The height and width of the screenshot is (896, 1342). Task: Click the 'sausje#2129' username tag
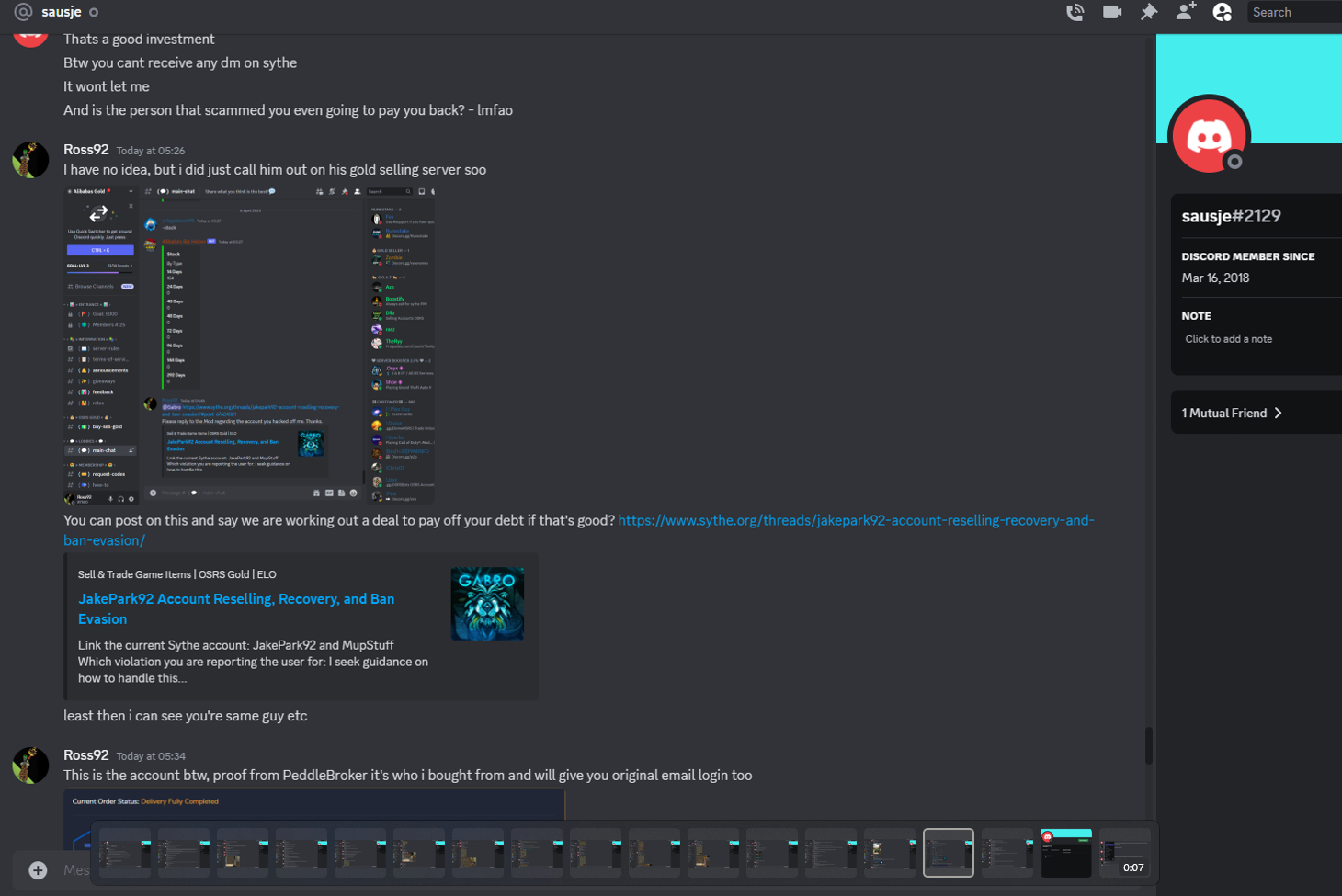[x=1231, y=216]
